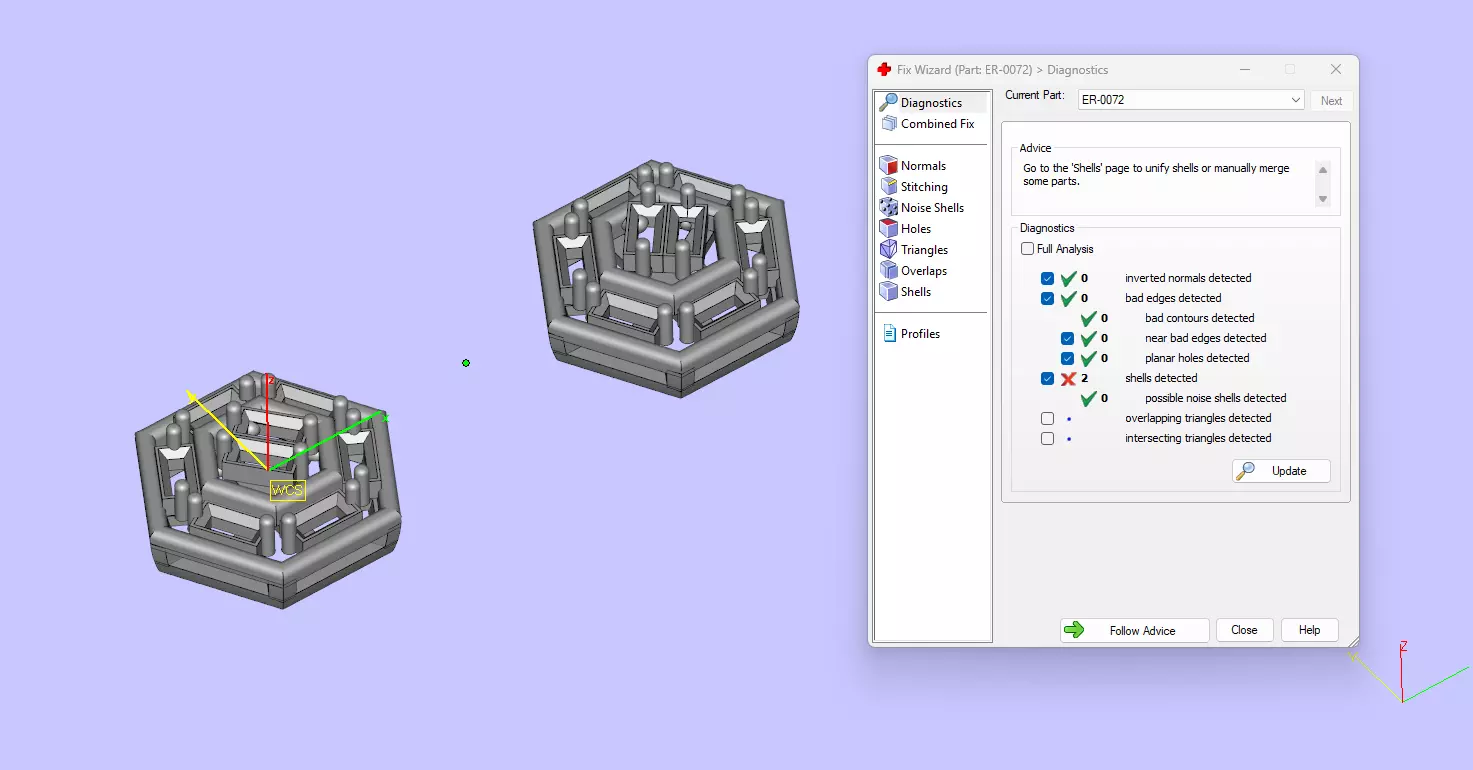The image size is (1473, 770).
Task: Close Fix Wizard with the title bar X
Action: point(1336,70)
